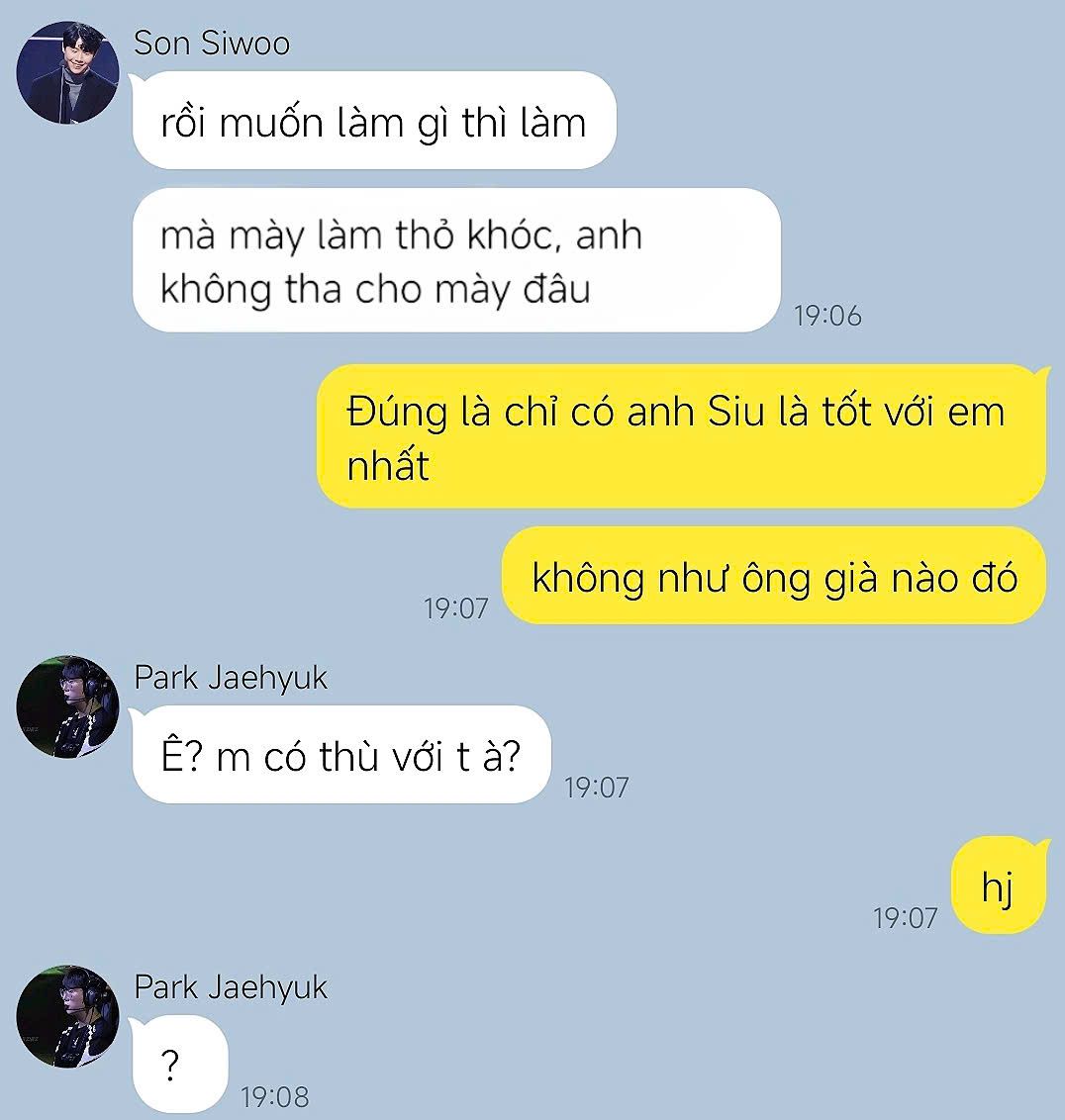Click the 19:07 timestamp after Park Jaehyuk's question
The width and height of the screenshot is (1065, 1120).
597,788
